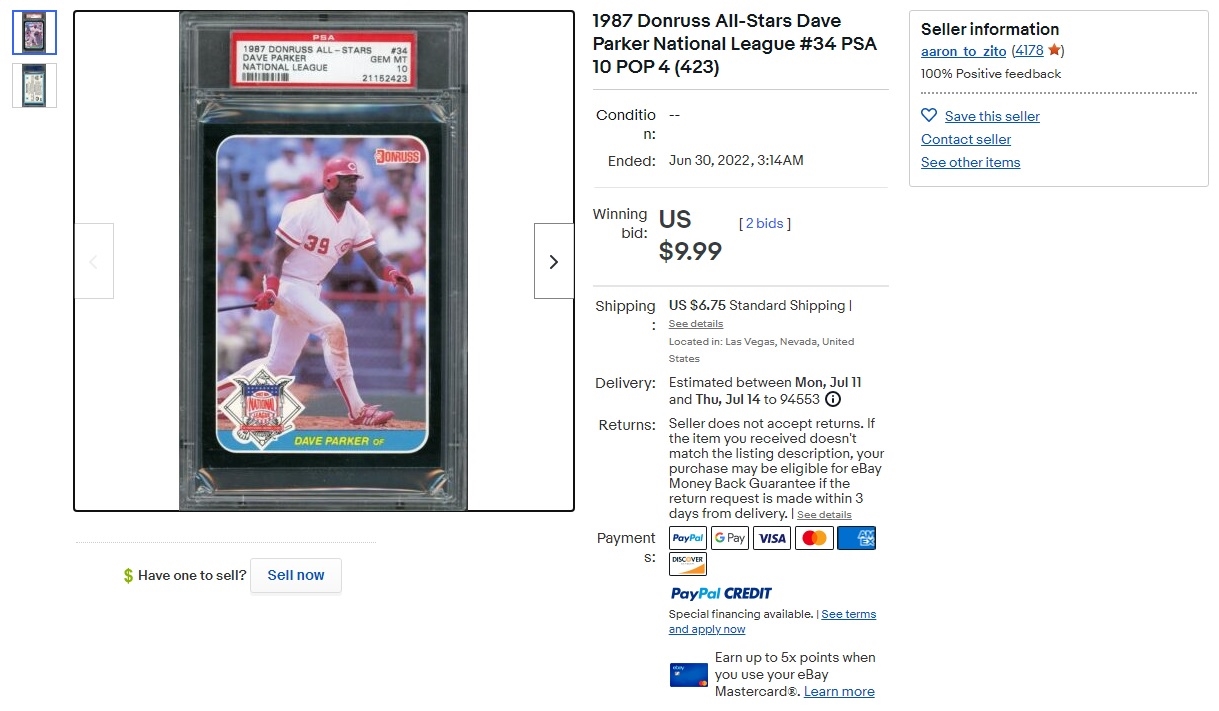Click the Discover payment icon
The height and width of the screenshot is (711, 1219).
pyautogui.click(x=688, y=564)
